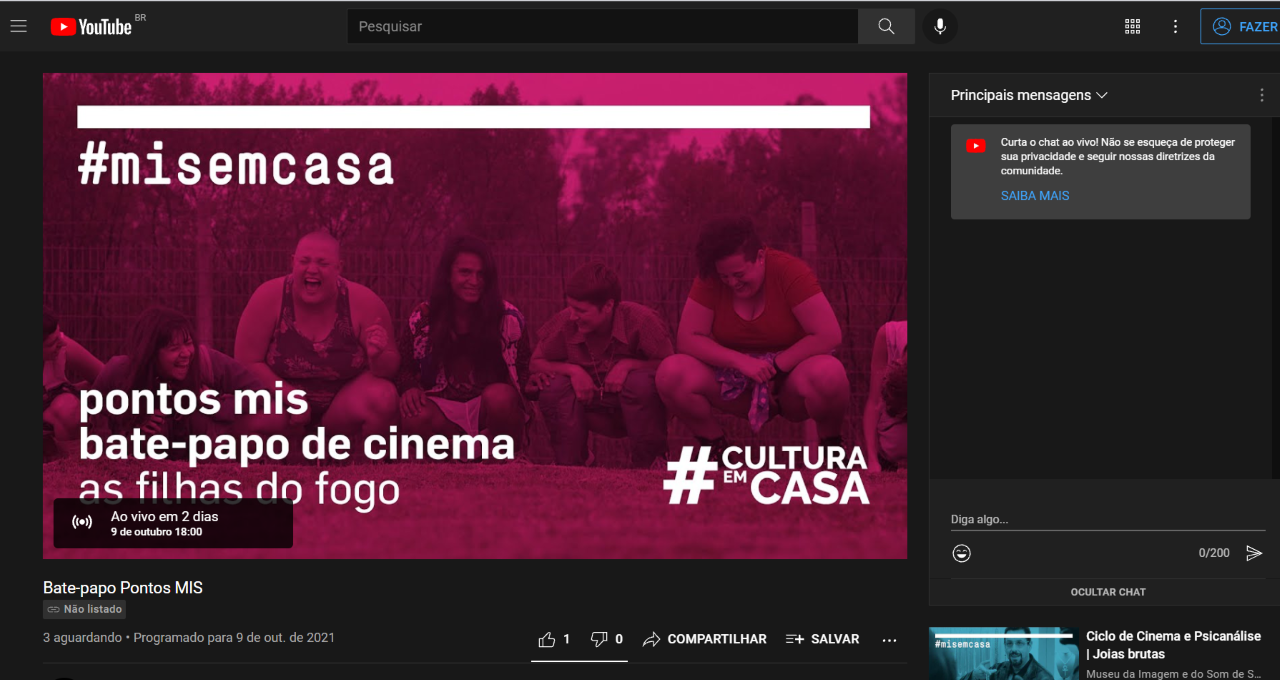Image resolution: width=1280 pixels, height=680 pixels.
Task: Click the Fazer login button
Action: coord(1243,27)
